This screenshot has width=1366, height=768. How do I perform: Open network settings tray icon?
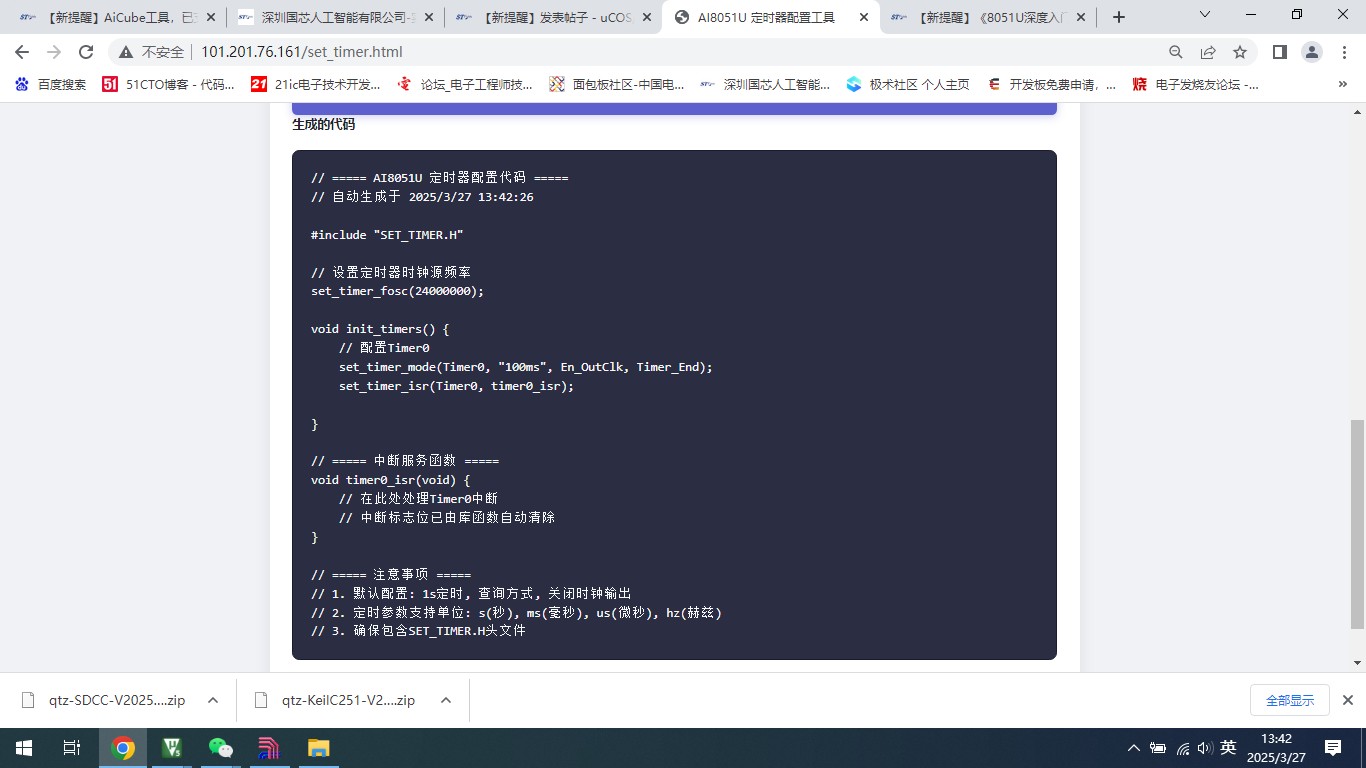(1183, 748)
